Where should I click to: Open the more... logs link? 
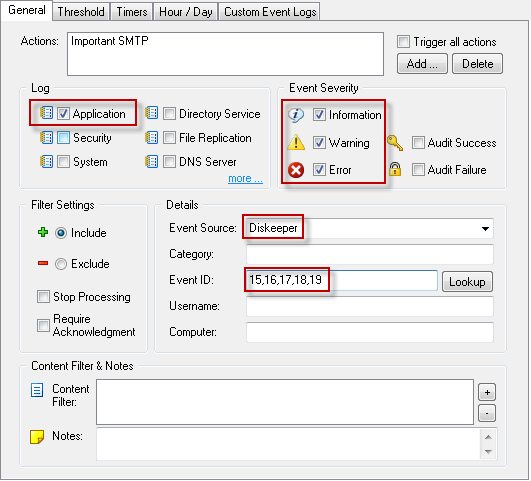[245, 179]
